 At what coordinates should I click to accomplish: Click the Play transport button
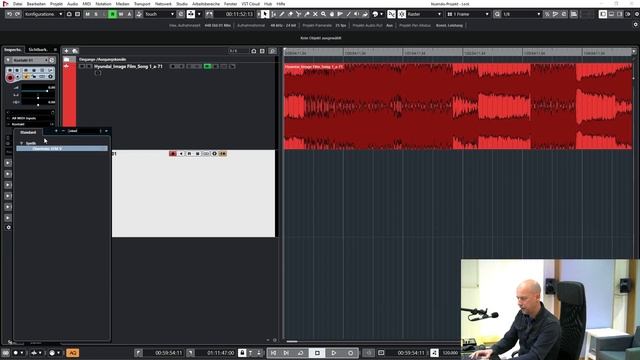click(x=334, y=353)
